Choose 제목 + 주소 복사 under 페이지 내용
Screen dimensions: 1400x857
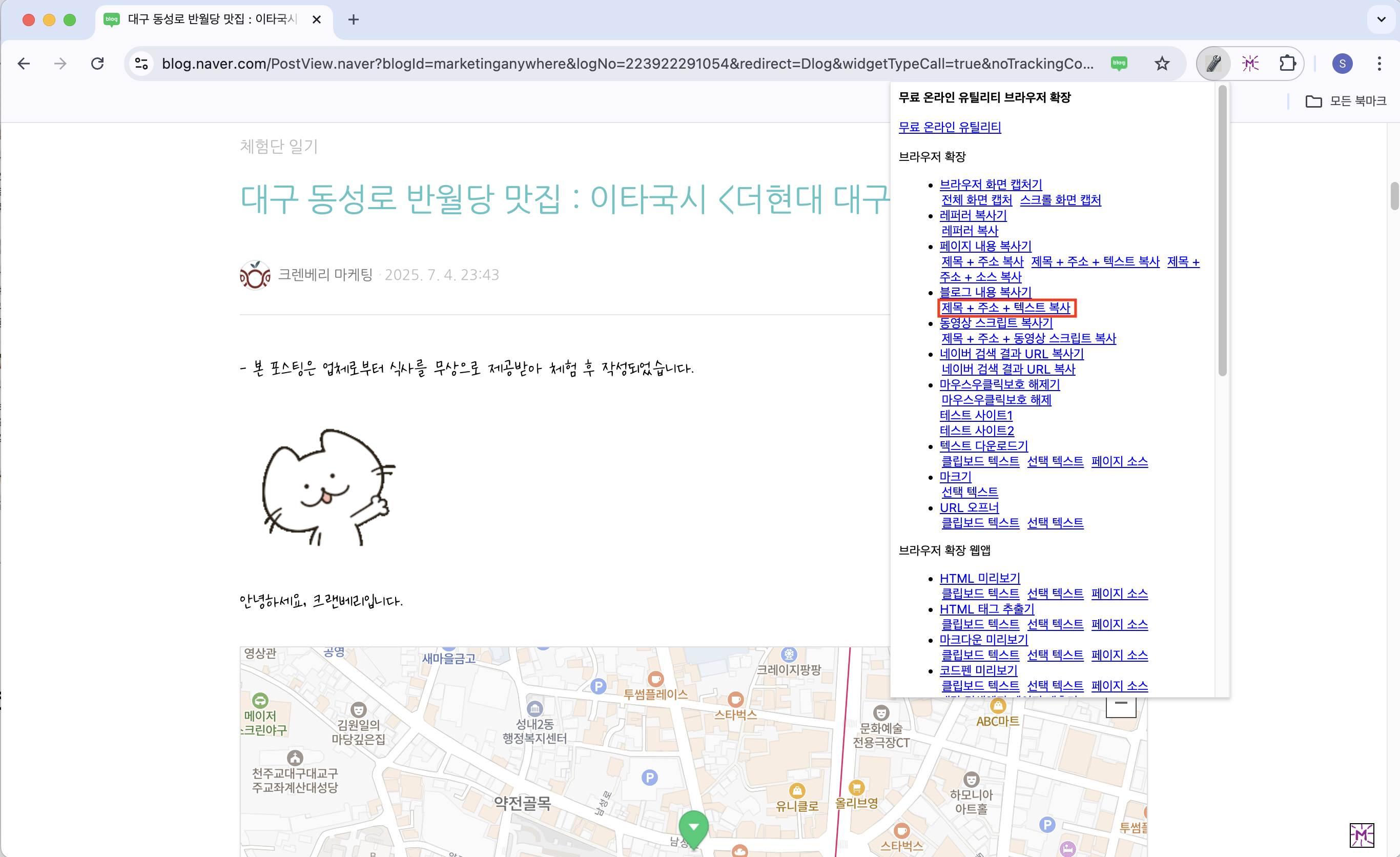tap(982, 261)
